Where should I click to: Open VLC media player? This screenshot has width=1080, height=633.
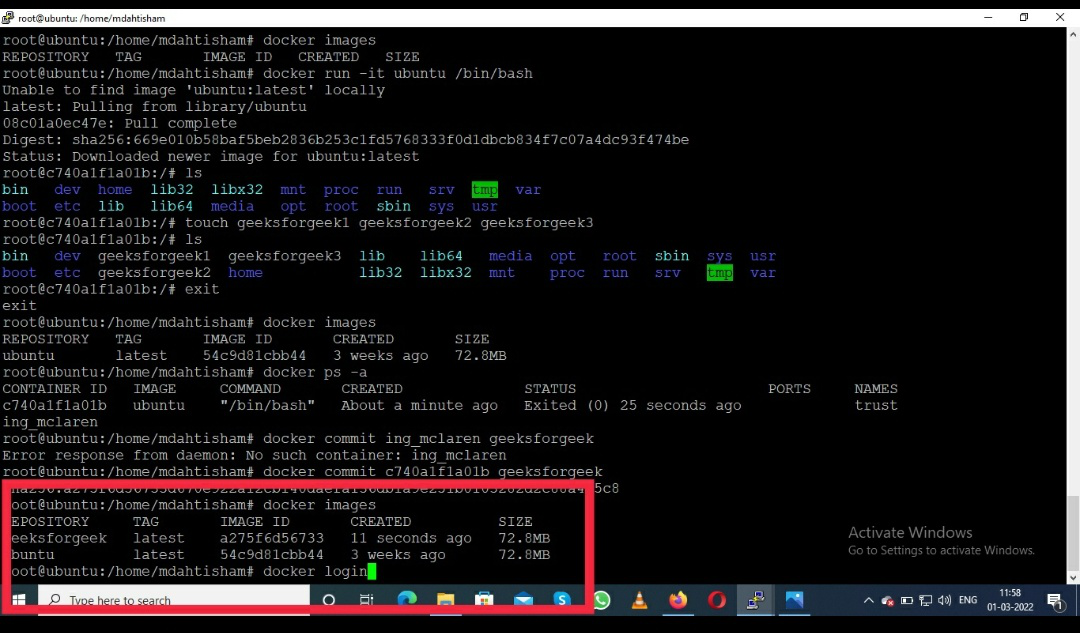click(x=639, y=600)
